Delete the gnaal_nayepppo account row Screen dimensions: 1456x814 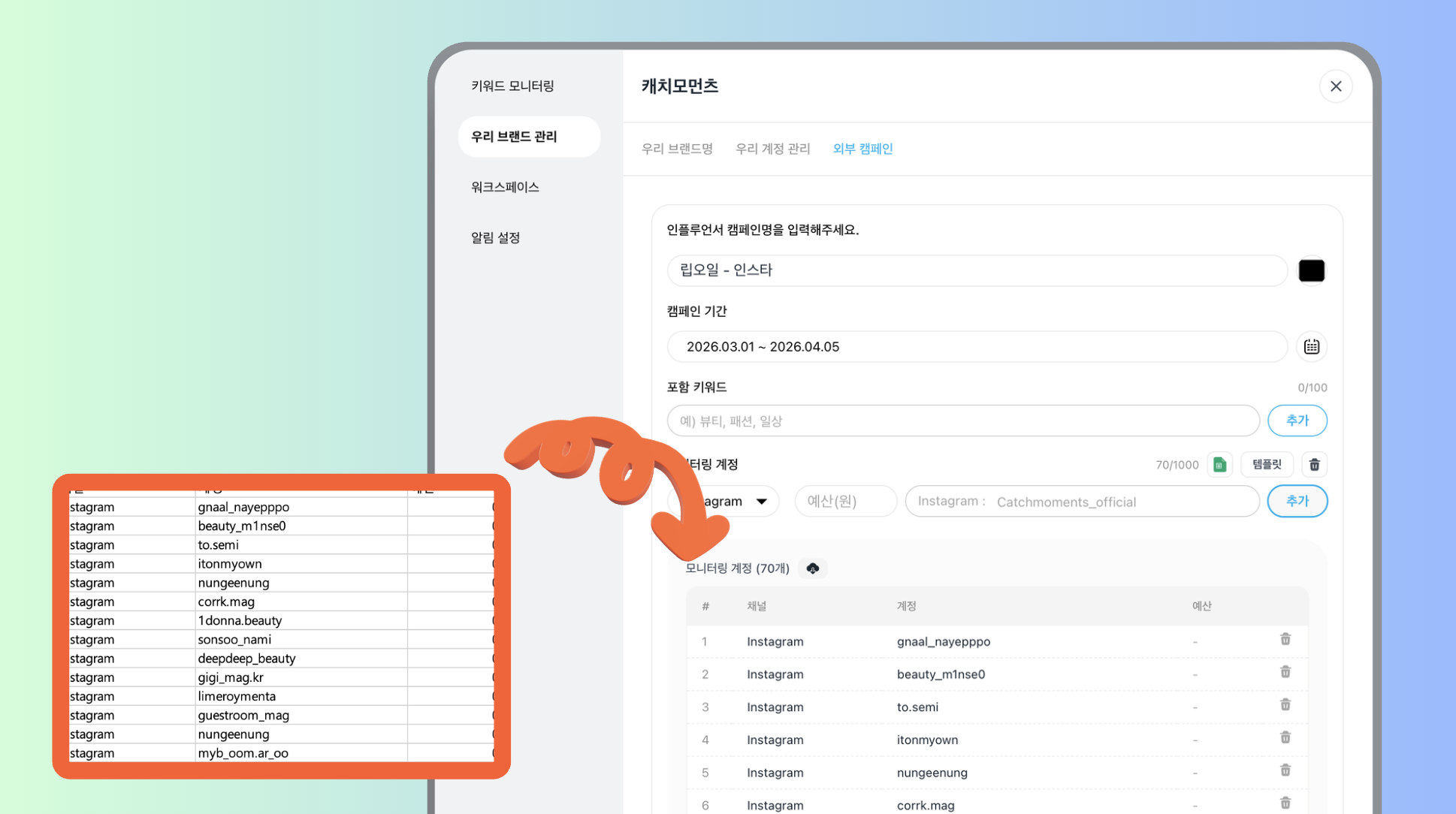coord(1285,640)
